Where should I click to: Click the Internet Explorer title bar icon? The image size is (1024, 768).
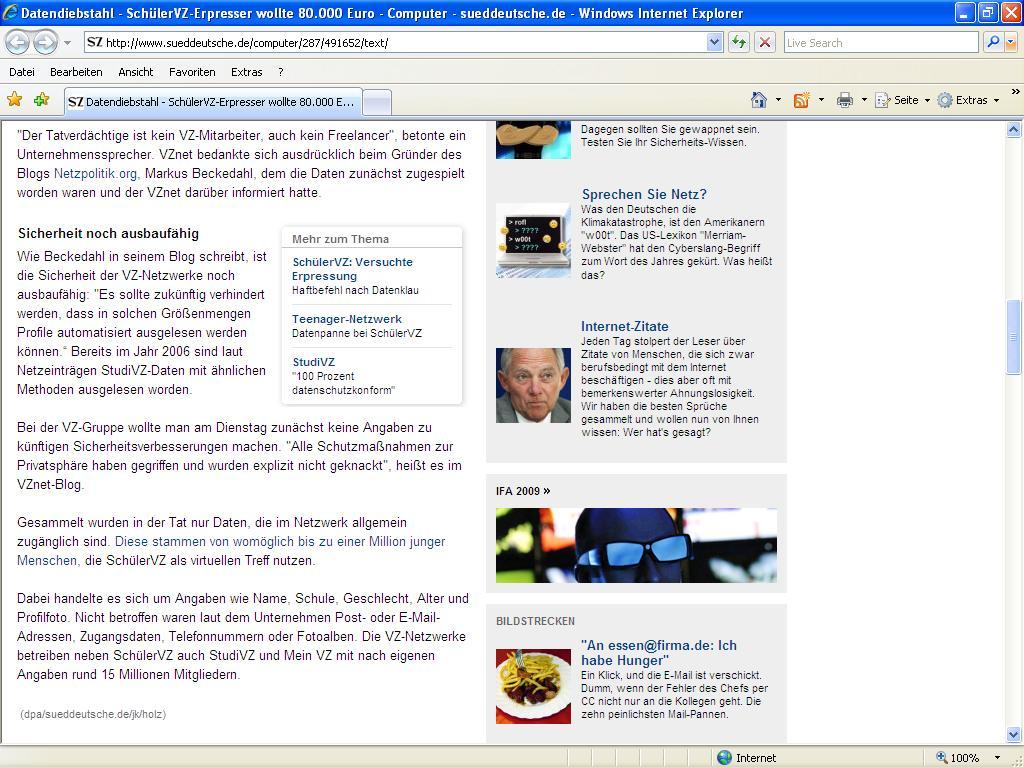coord(10,12)
